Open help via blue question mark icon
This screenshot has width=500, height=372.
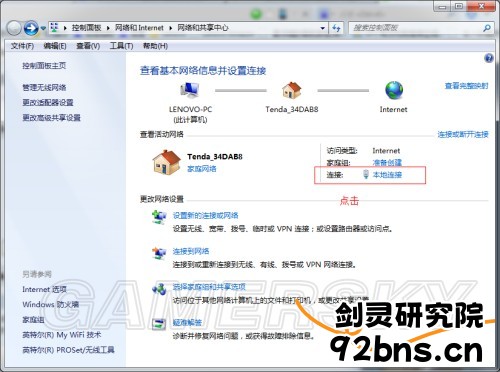pyautogui.click(x=489, y=59)
